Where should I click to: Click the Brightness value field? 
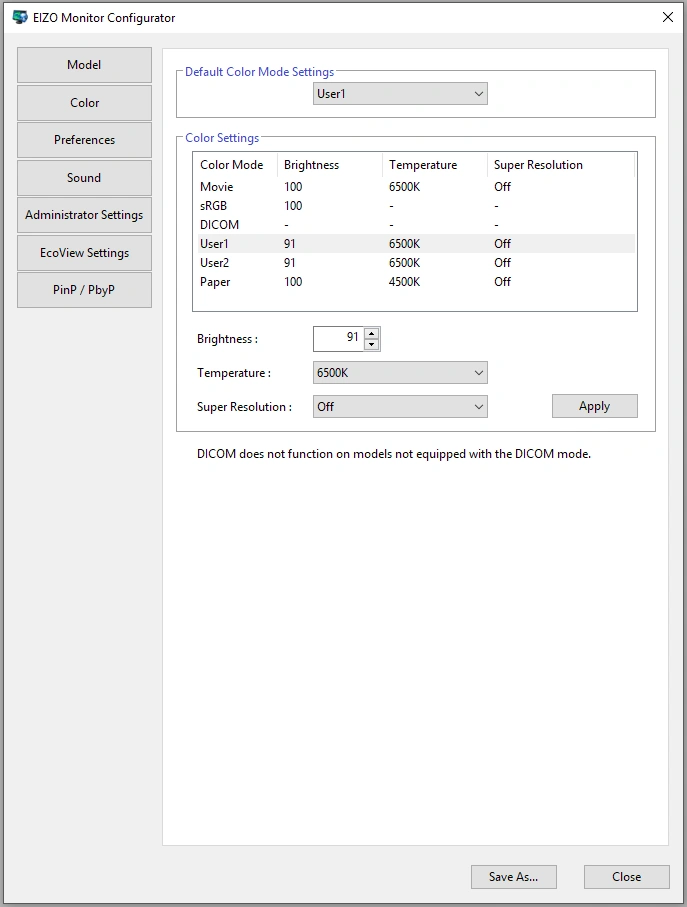339,338
